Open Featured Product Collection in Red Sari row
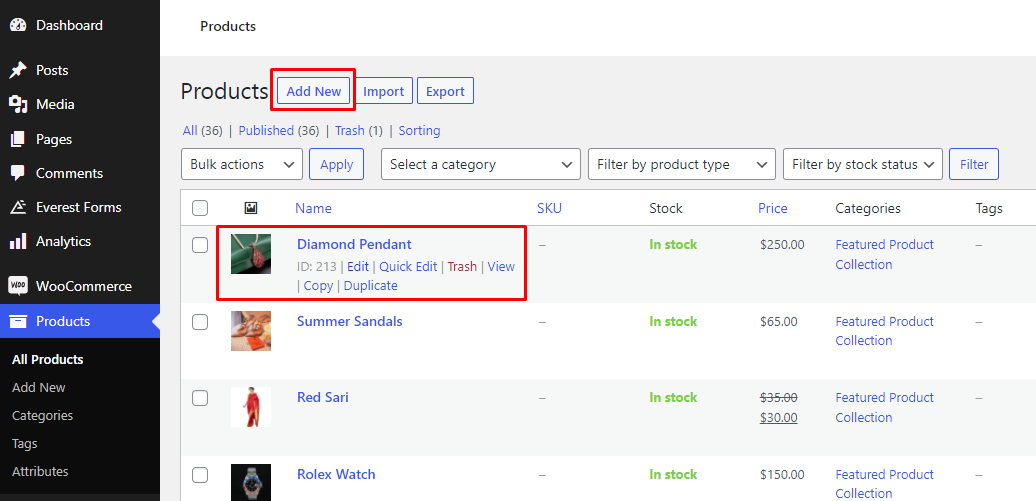 pos(885,407)
